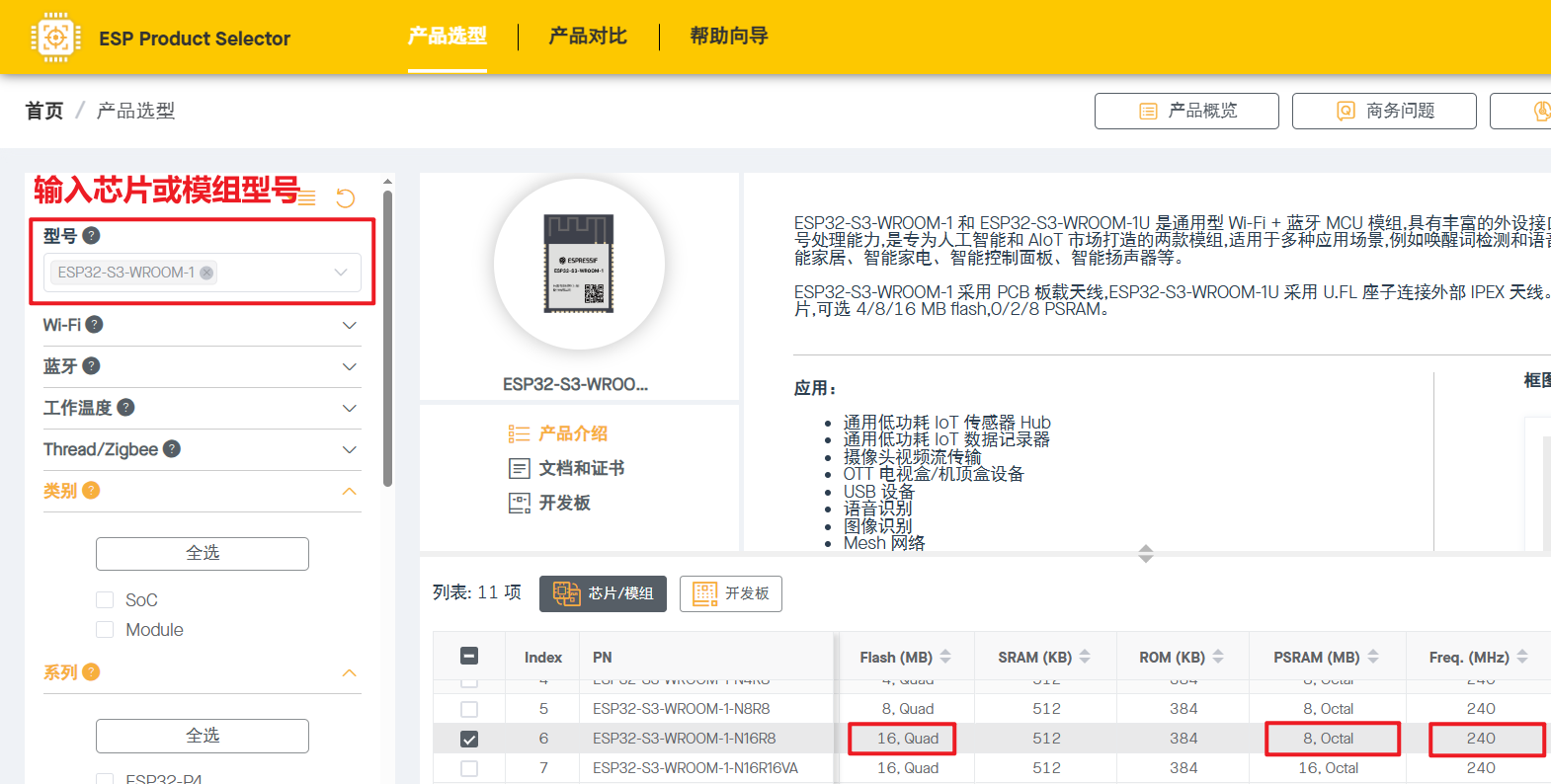The width and height of the screenshot is (1551, 784).
Task: Check the row 5 ESP32-S3-WROOM-1-N8R8 checkbox
Action: coord(469,709)
